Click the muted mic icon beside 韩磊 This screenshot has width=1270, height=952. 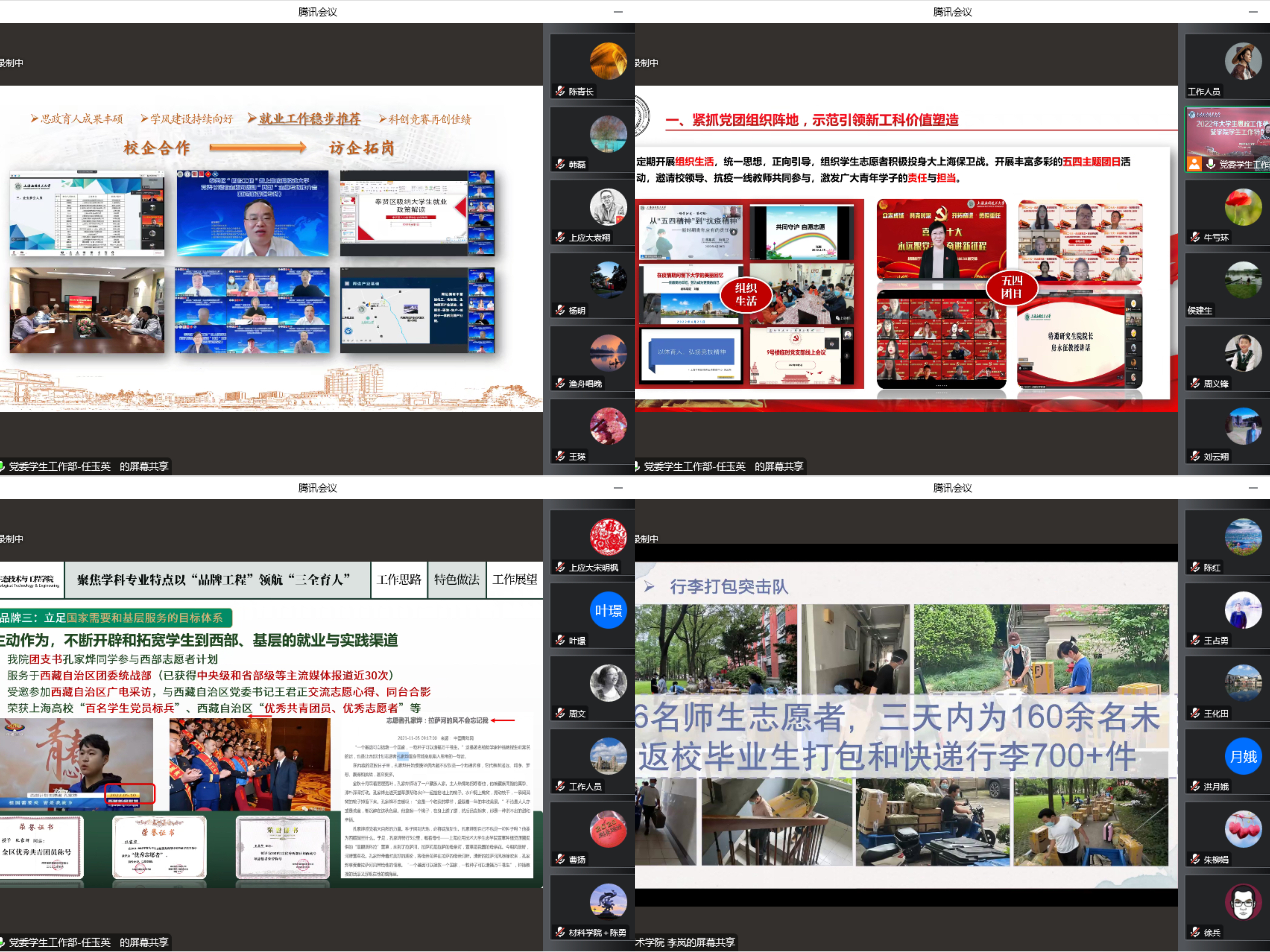(x=560, y=164)
